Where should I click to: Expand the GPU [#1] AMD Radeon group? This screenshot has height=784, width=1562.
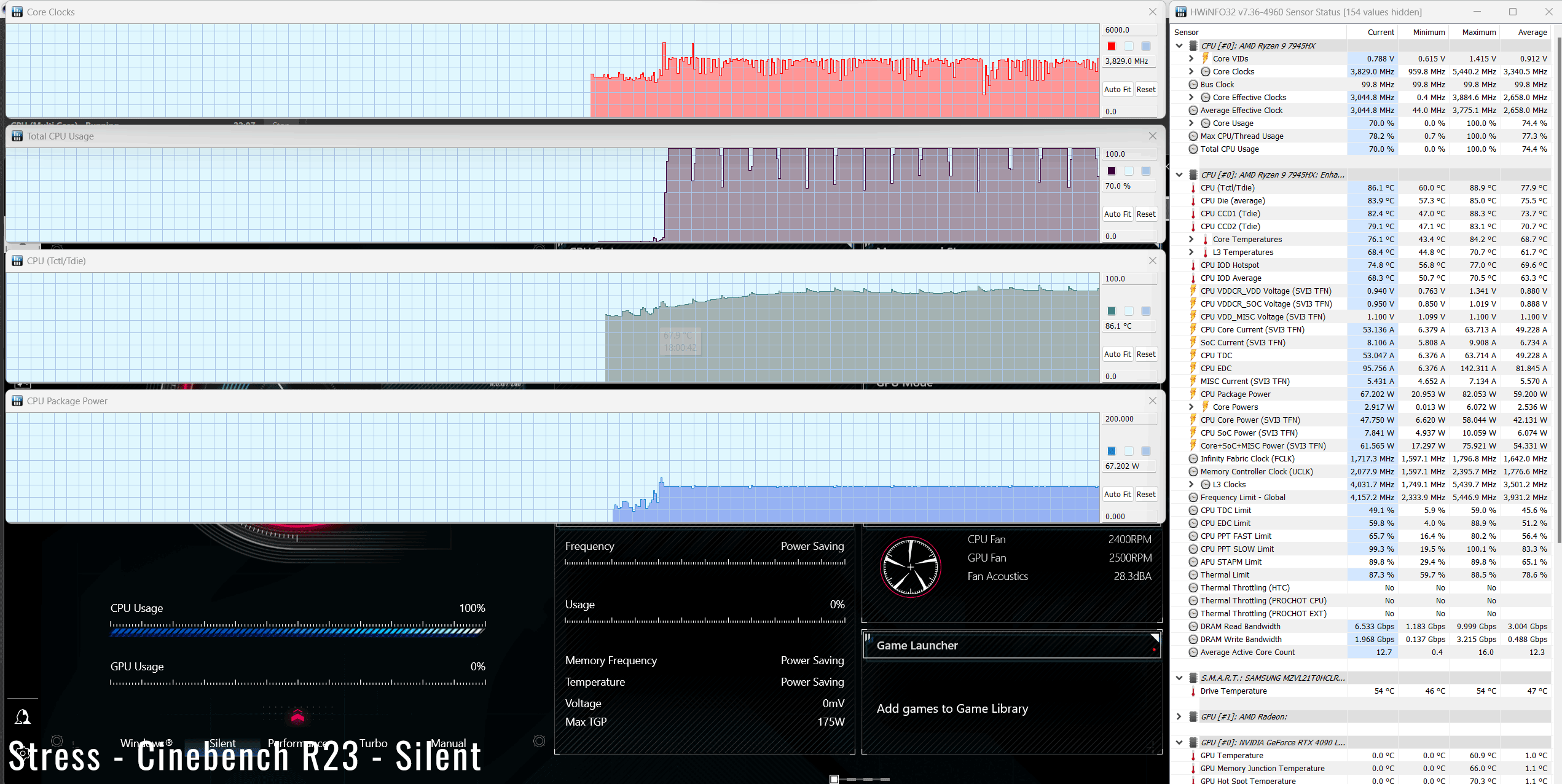[1179, 716]
